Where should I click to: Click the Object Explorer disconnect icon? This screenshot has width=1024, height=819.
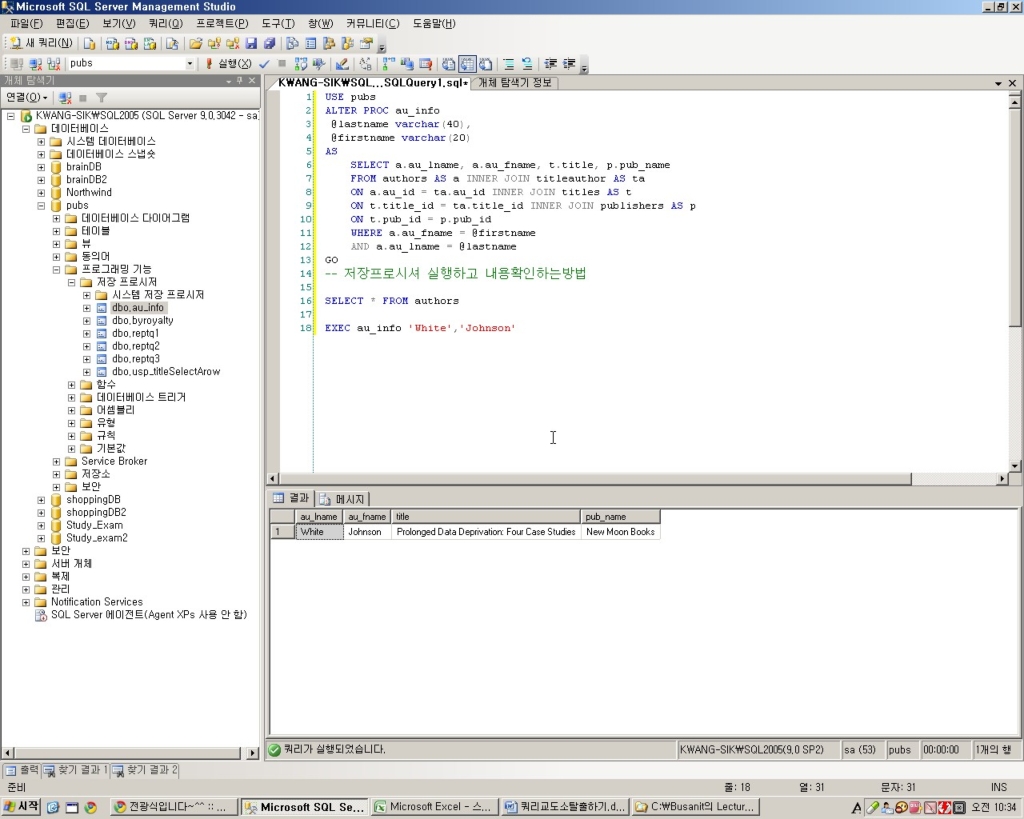click(x=65, y=97)
